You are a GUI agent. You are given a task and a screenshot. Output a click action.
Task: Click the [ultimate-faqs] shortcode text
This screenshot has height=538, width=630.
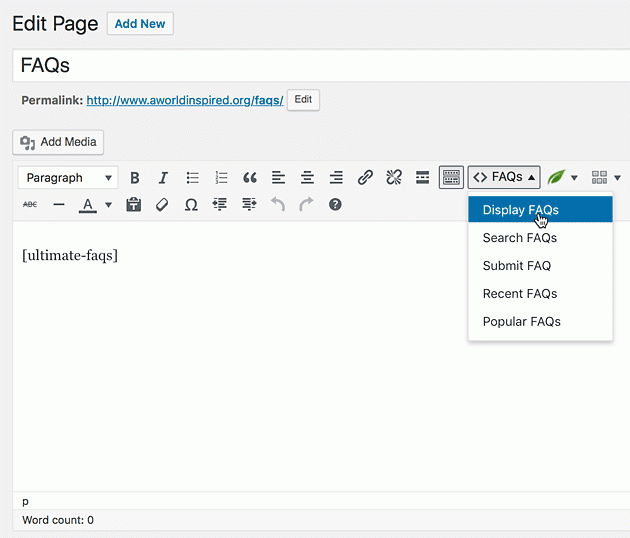[x=70, y=255]
